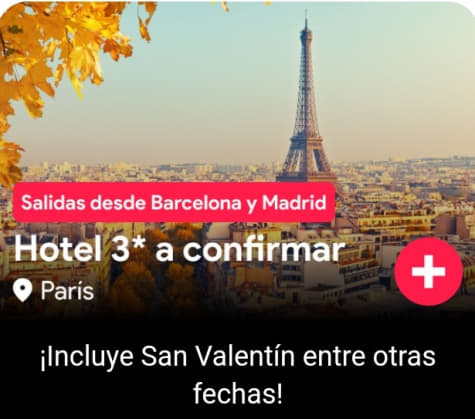Screen dimensions: 475x419
Task: Click the word 'confirmar' in the hotel title
Action: [x=264, y=250]
